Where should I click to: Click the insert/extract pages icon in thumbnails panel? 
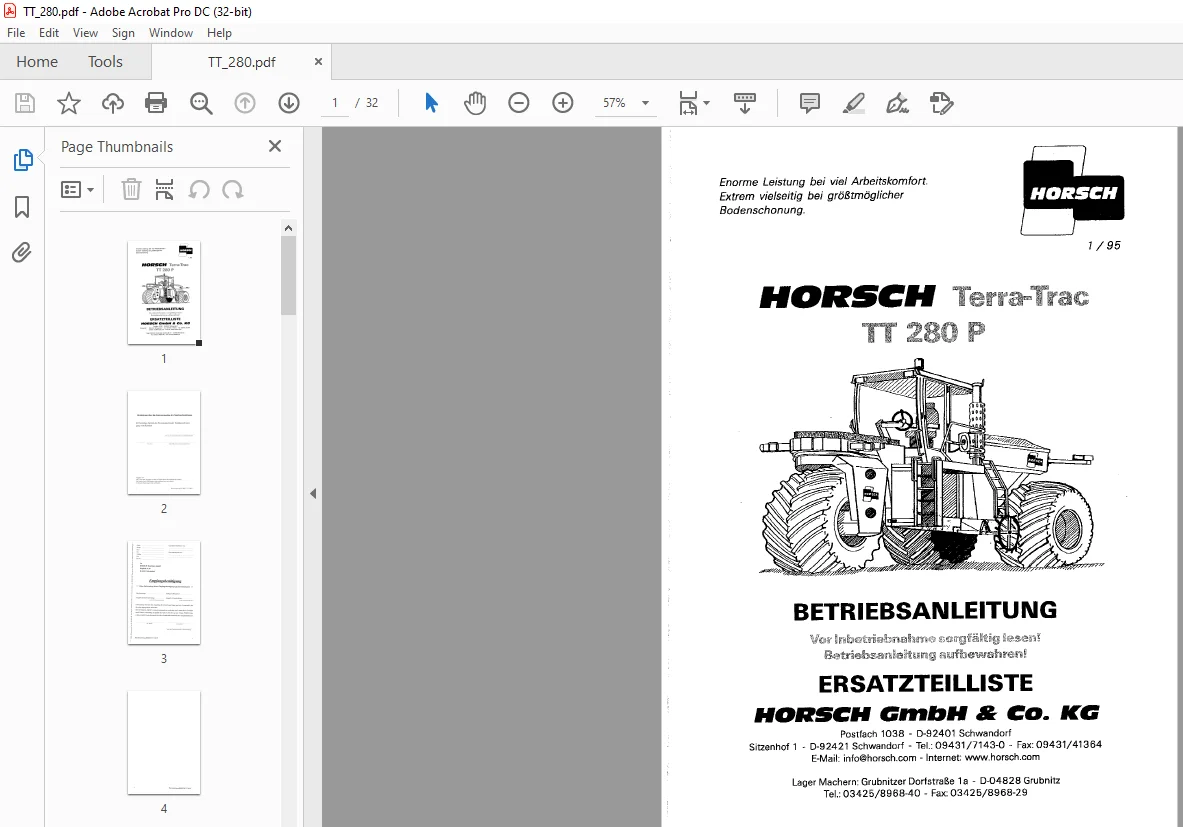coord(164,189)
